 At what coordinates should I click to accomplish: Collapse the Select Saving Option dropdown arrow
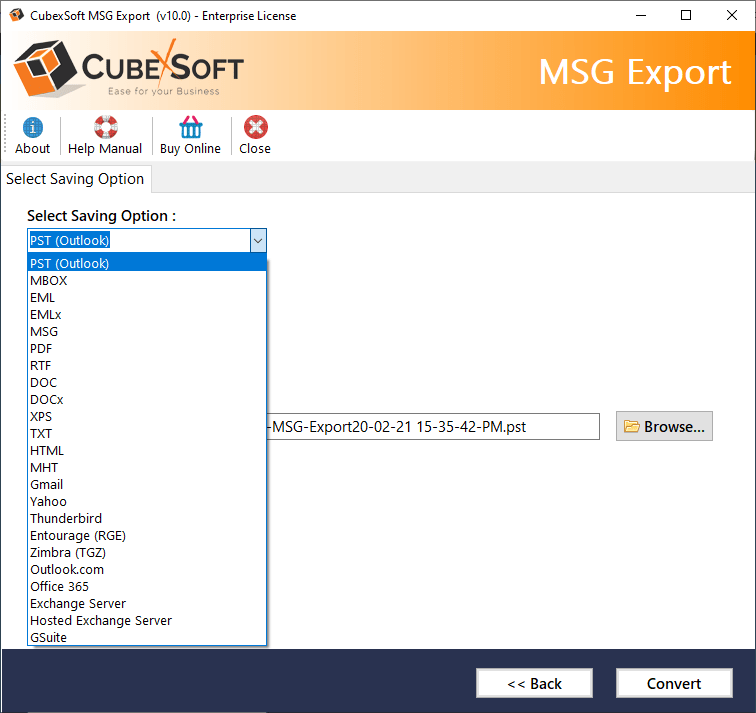coord(257,240)
